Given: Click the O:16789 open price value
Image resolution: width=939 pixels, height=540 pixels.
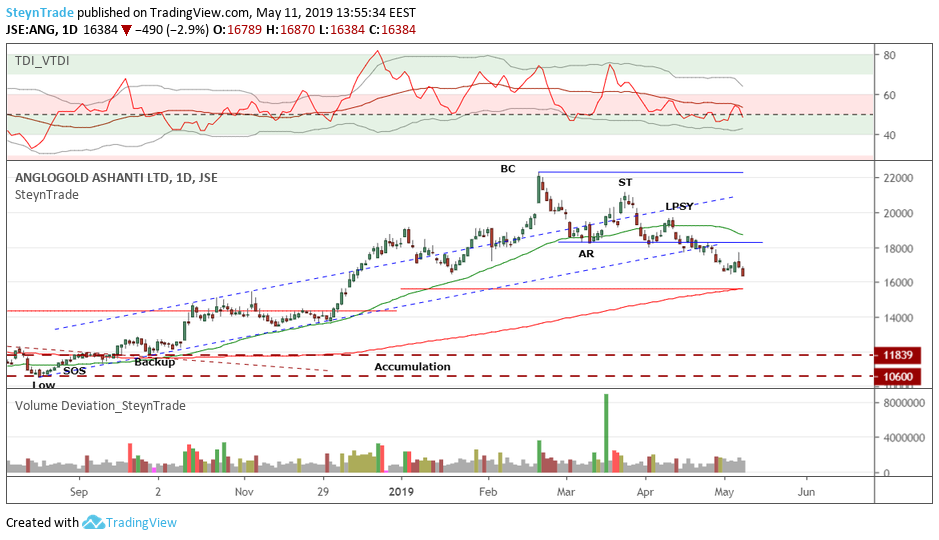Looking at the screenshot, I should [238, 30].
